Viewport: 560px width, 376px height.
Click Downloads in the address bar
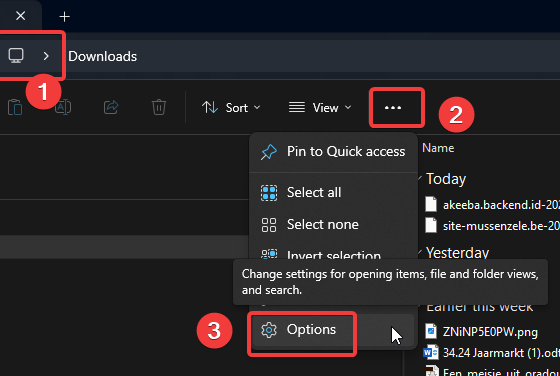tap(102, 56)
